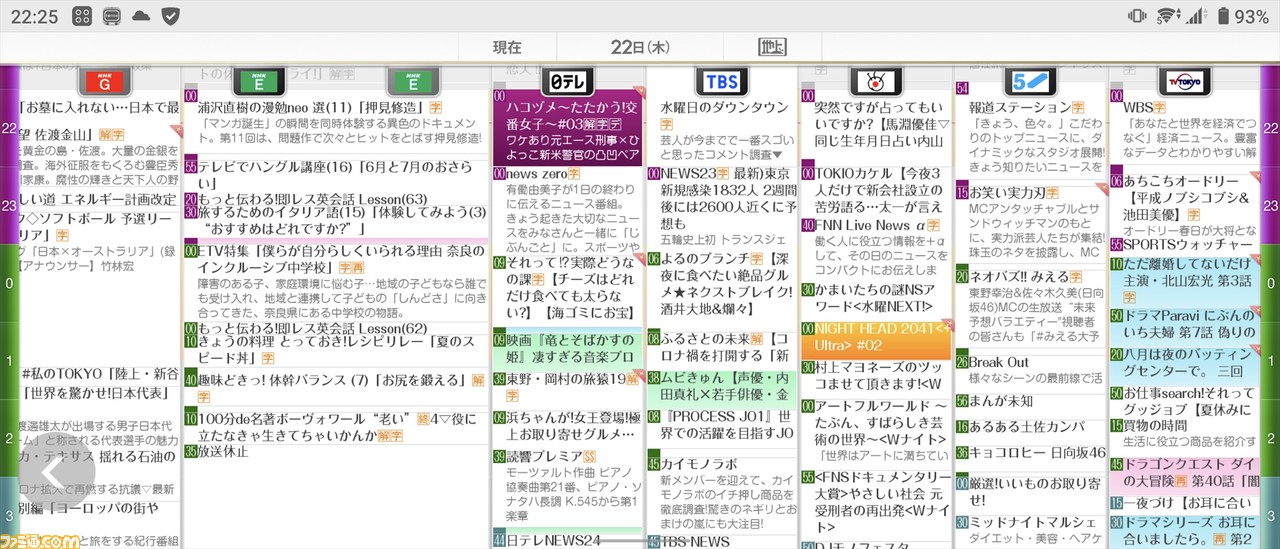The height and width of the screenshot is (549, 1280).
Task: Open the TV Asahi 5 channel logo
Action: point(1030,81)
